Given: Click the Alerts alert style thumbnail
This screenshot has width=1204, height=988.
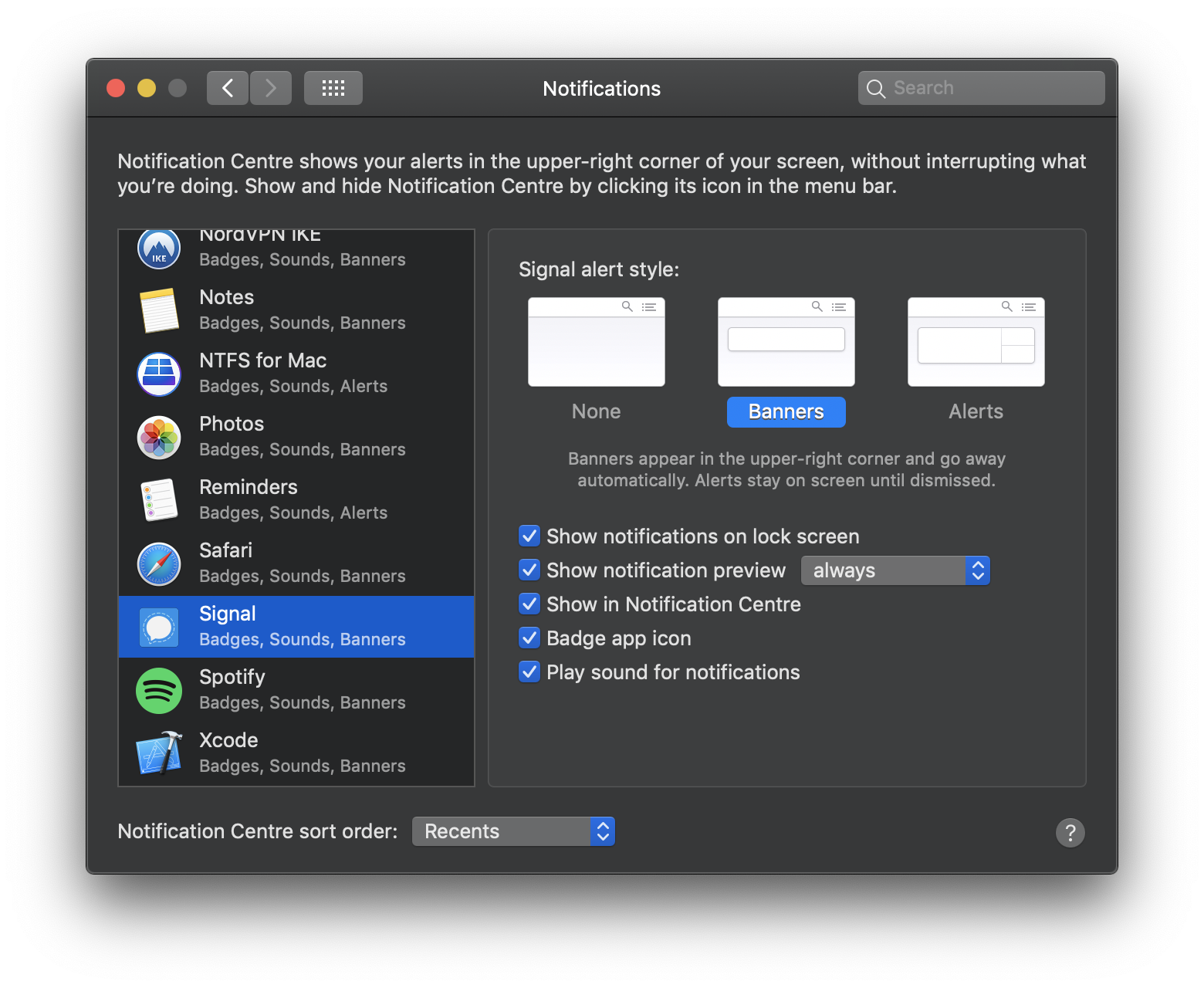Looking at the screenshot, I should 976,342.
